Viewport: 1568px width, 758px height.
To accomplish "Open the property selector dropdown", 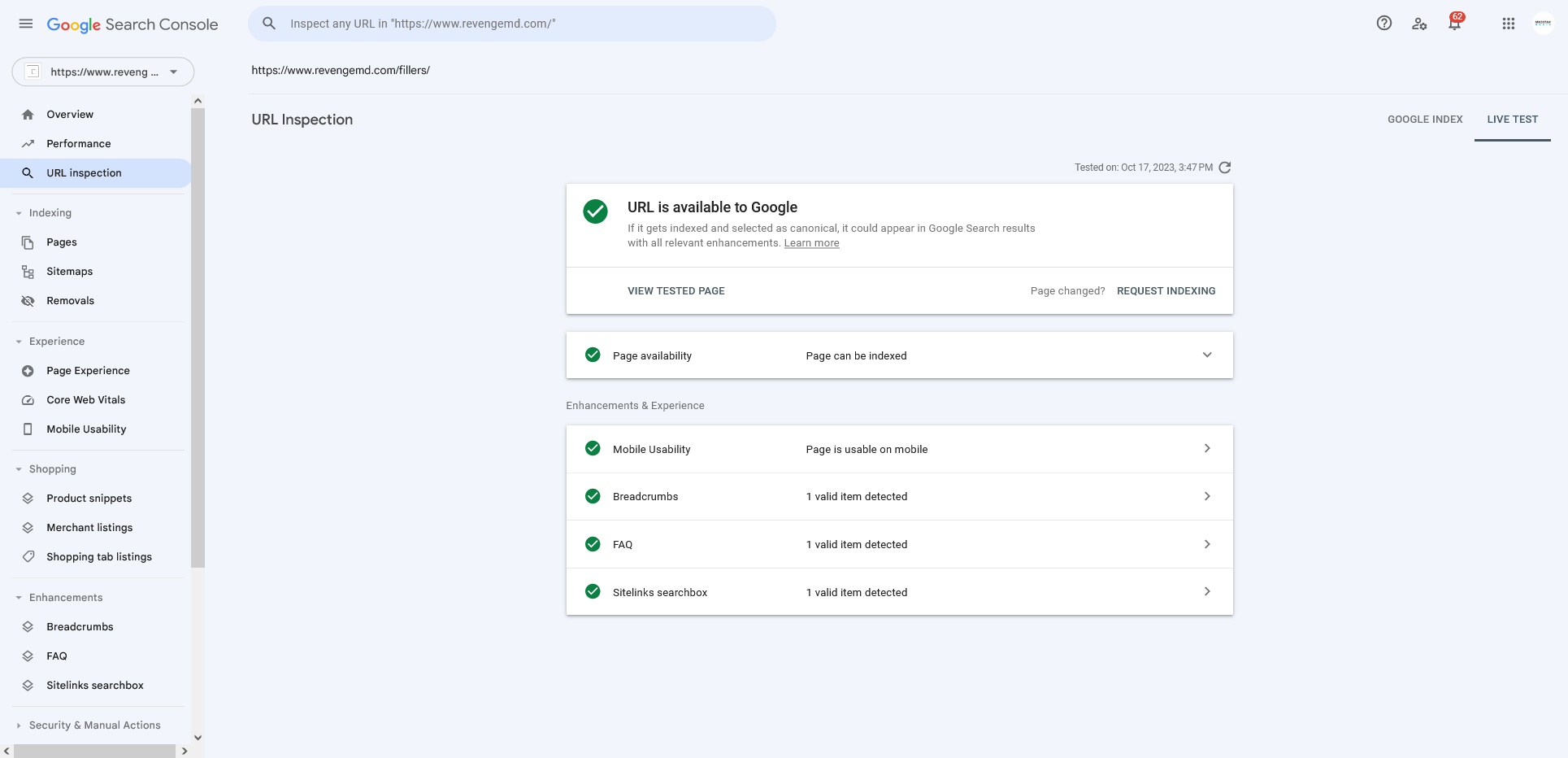I will click(x=102, y=72).
